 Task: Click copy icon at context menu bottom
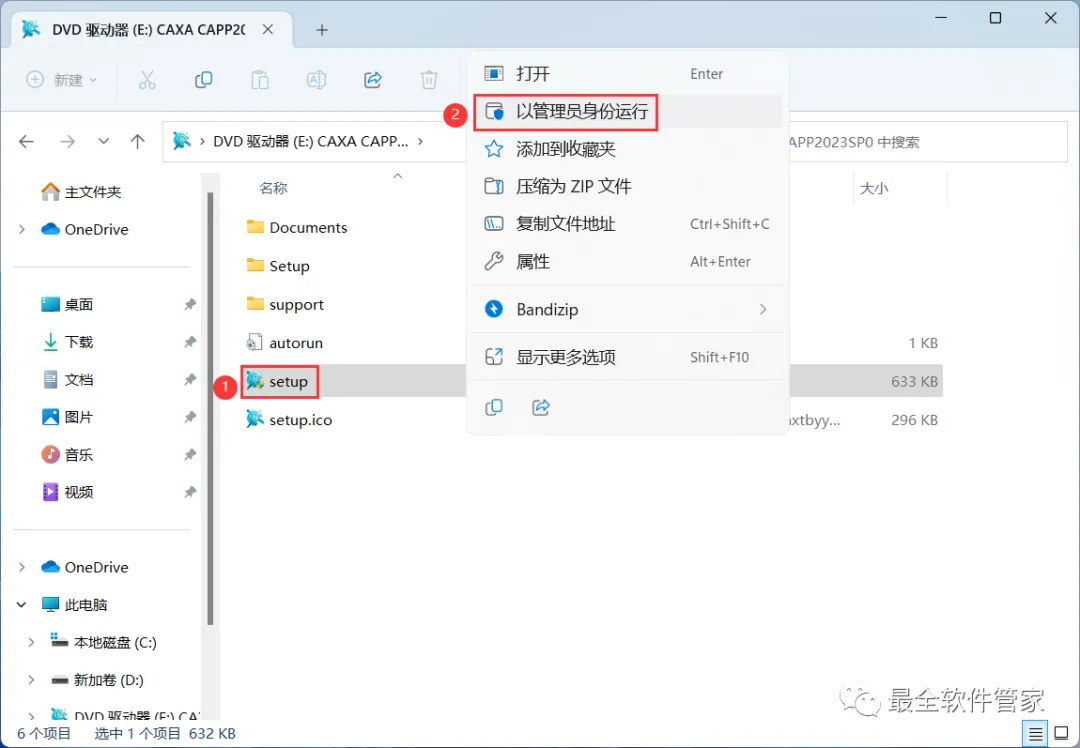pos(494,407)
